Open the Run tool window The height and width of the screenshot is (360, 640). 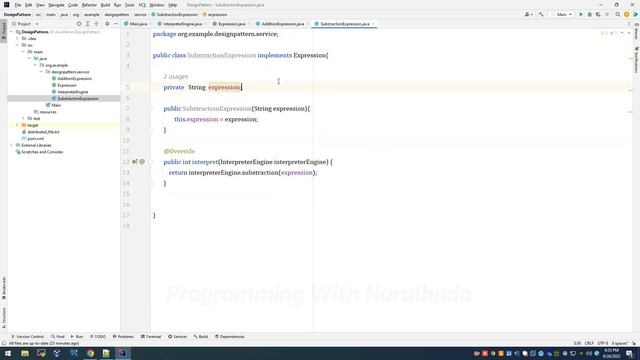77,337
